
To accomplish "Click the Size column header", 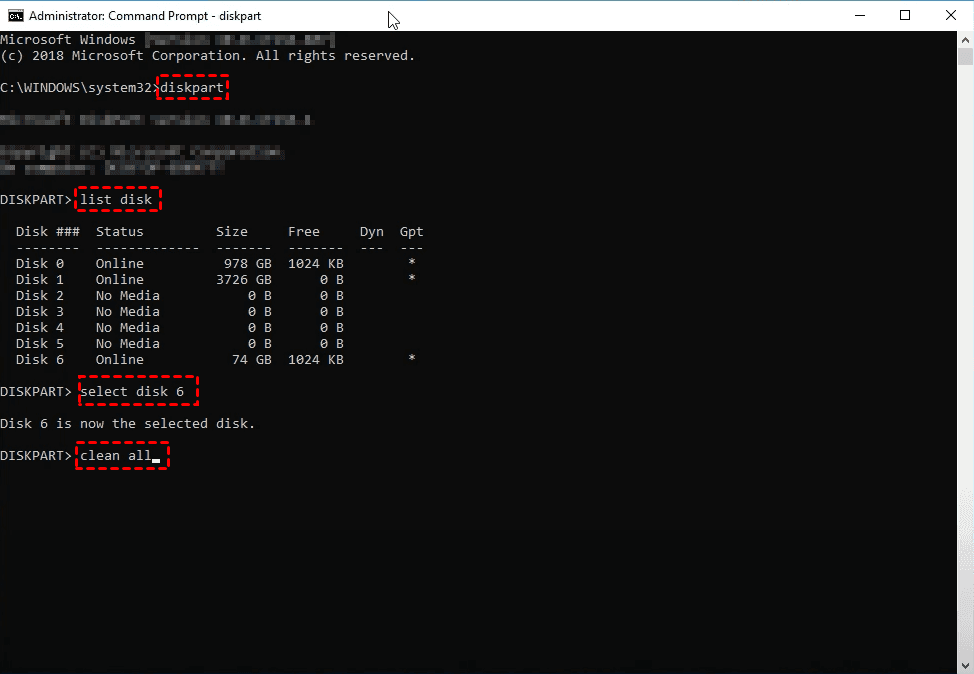I will [x=232, y=232].
